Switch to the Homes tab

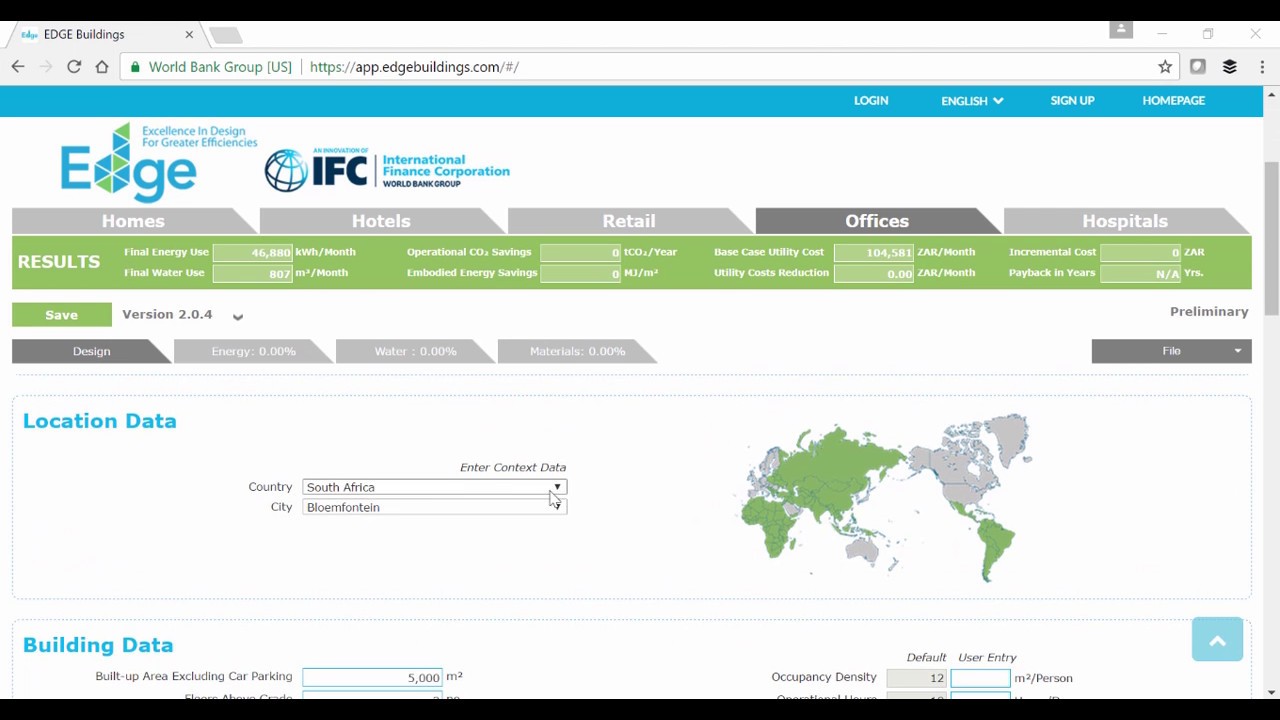(x=133, y=221)
